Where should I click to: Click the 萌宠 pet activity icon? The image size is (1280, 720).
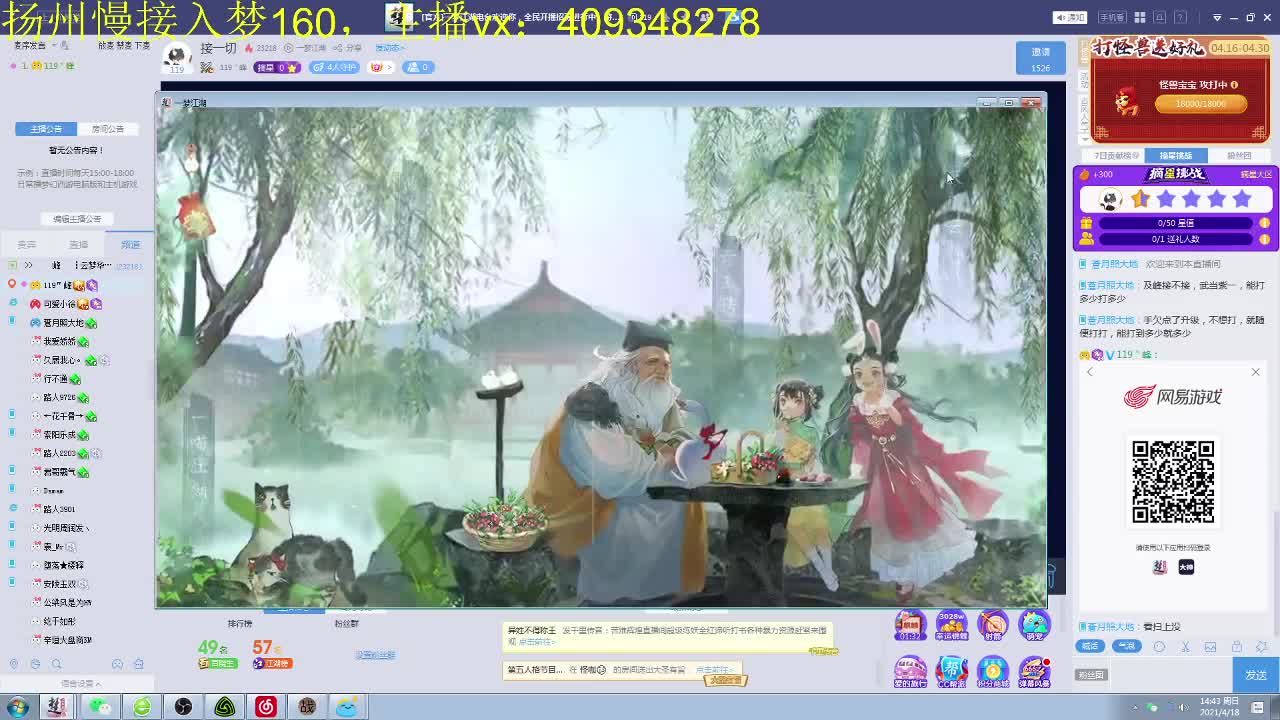point(1034,625)
